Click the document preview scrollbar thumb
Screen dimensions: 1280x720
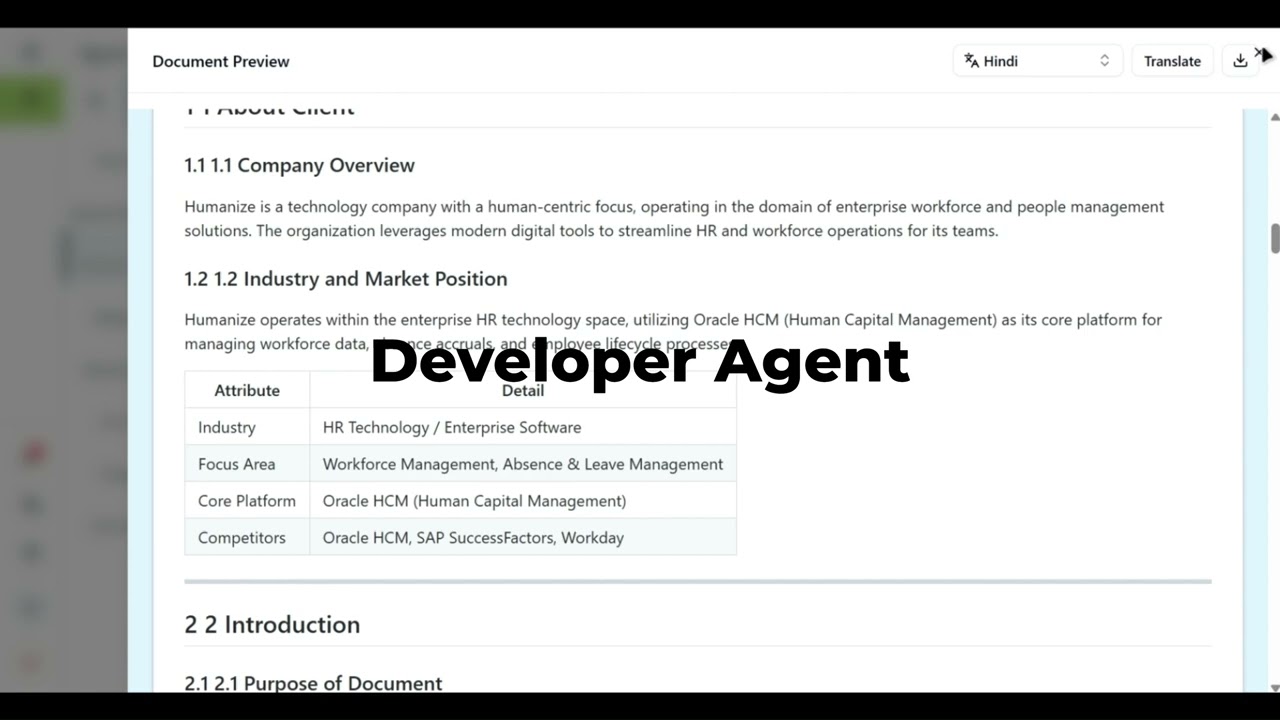click(x=1275, y=239)
